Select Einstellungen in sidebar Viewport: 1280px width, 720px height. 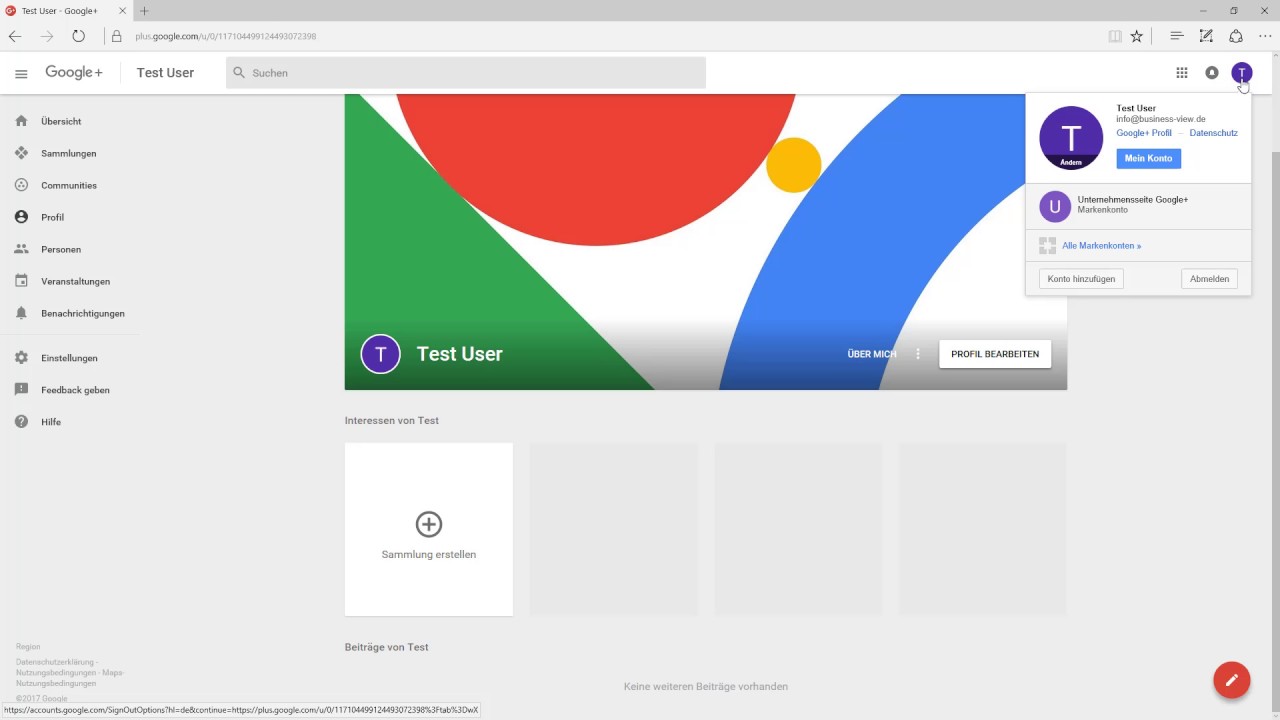point(69,358)
